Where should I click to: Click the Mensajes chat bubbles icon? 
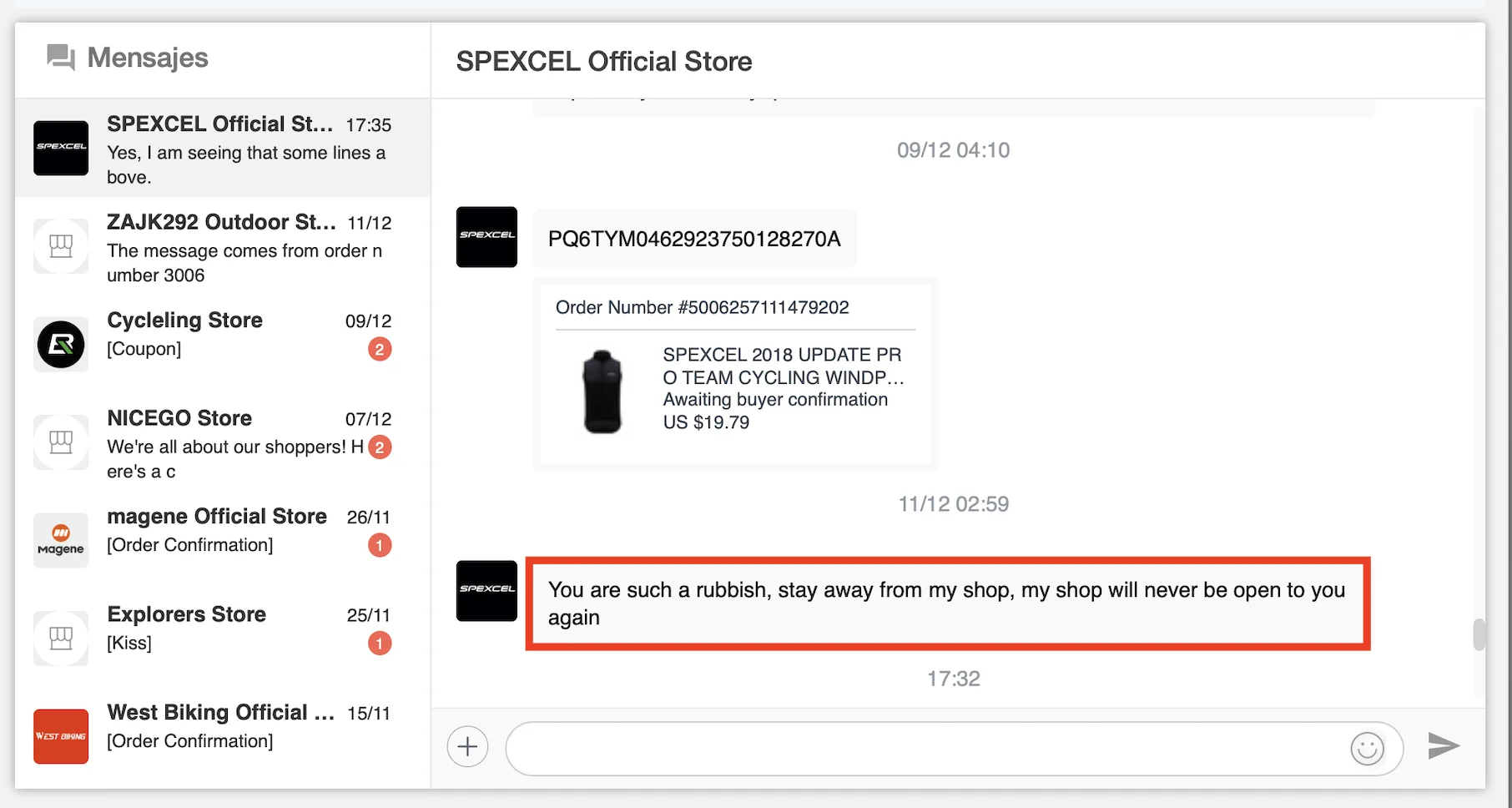coord(60,58)
